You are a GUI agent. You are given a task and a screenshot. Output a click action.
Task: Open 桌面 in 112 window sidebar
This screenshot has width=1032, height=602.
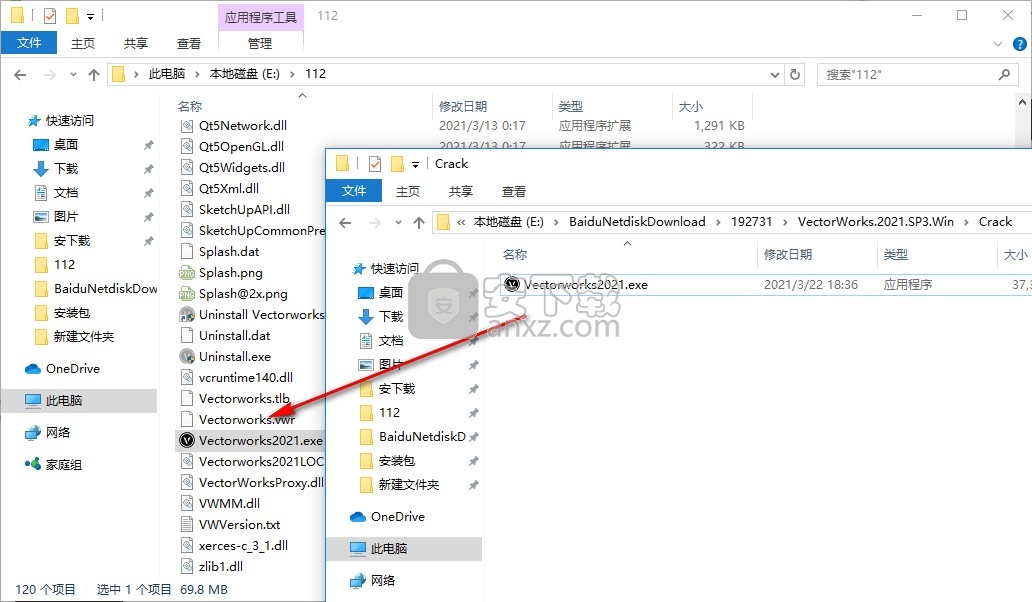pos(65,145)
